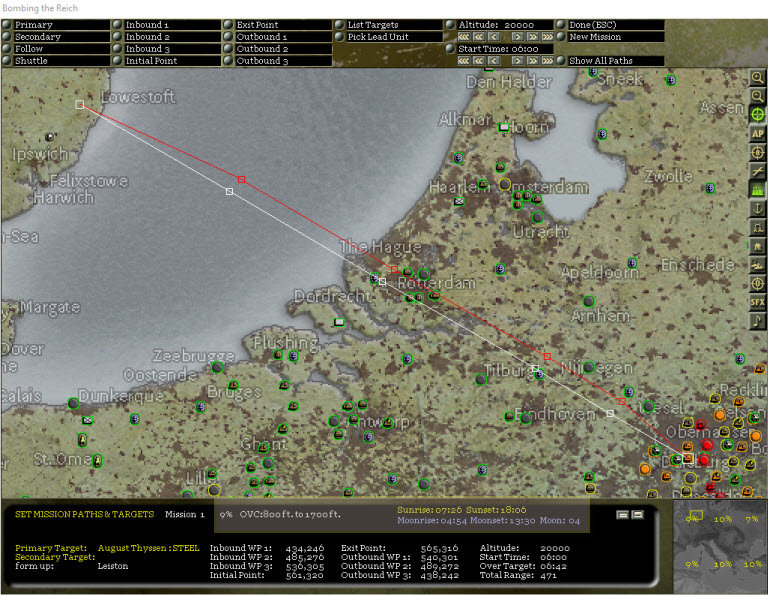Decrease altitude with the double-left arrow
The width and height of the screenshot is (768, 595).
click(479, 37)
